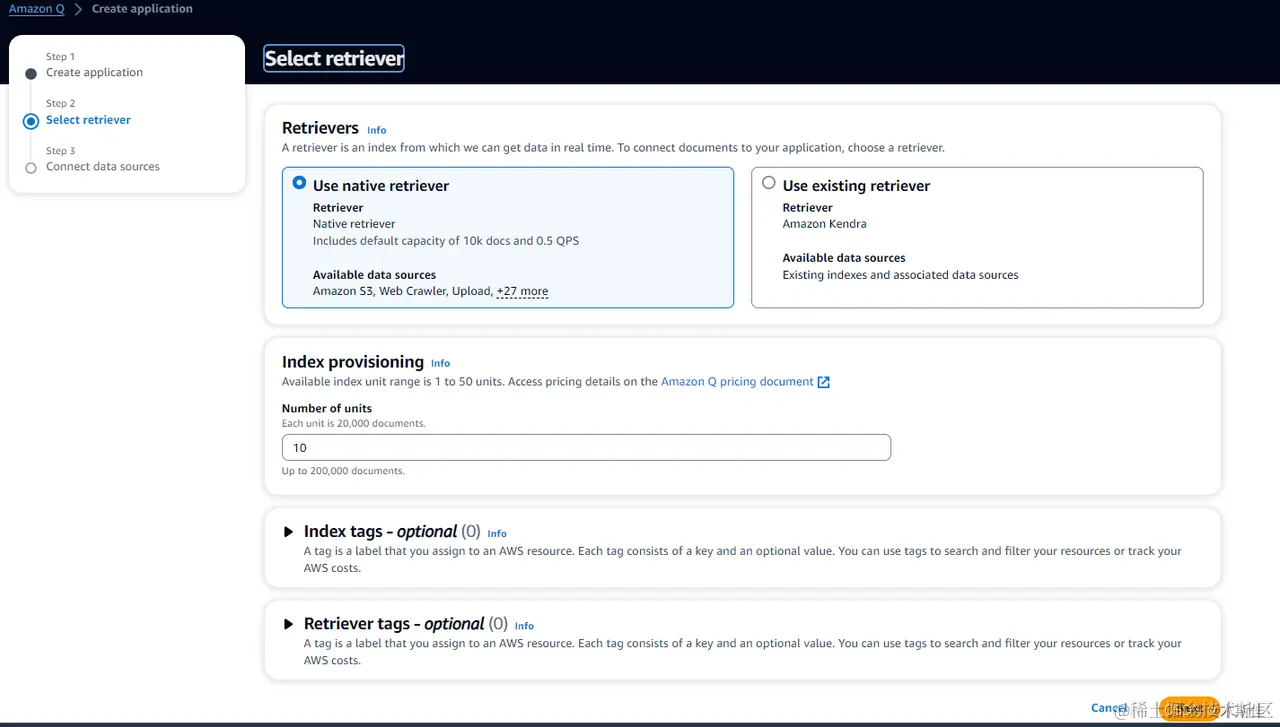
Task: Go to Step 1 Create application
Action: click(x=94, y=73)
